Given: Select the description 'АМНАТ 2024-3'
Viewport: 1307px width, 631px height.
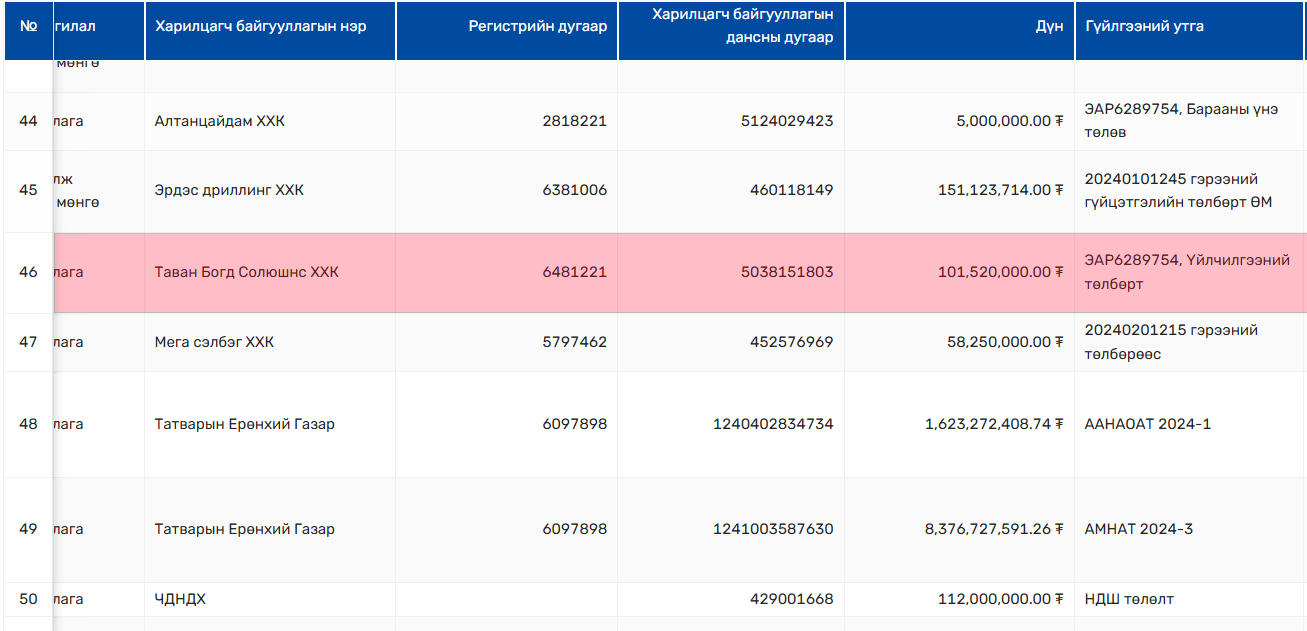Looking at the screenshot, I should pyautogui.click(x=1139, y=529).
